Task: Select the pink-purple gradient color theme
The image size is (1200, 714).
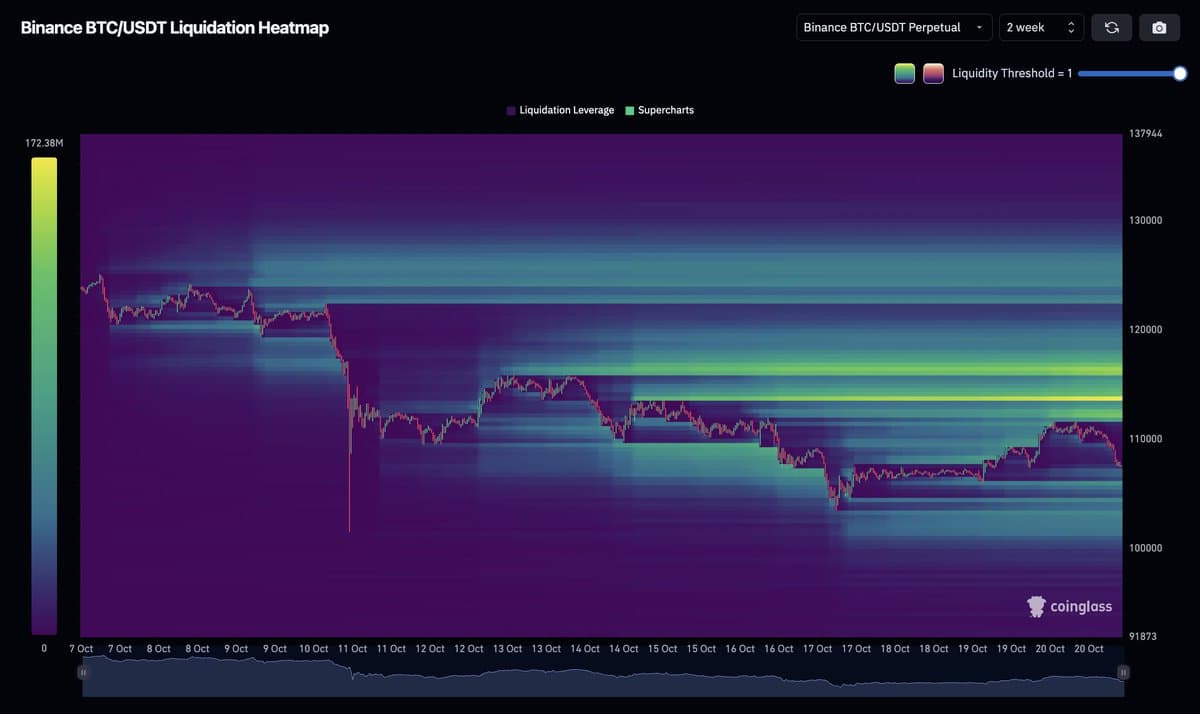Action: [x=933, y=73]
